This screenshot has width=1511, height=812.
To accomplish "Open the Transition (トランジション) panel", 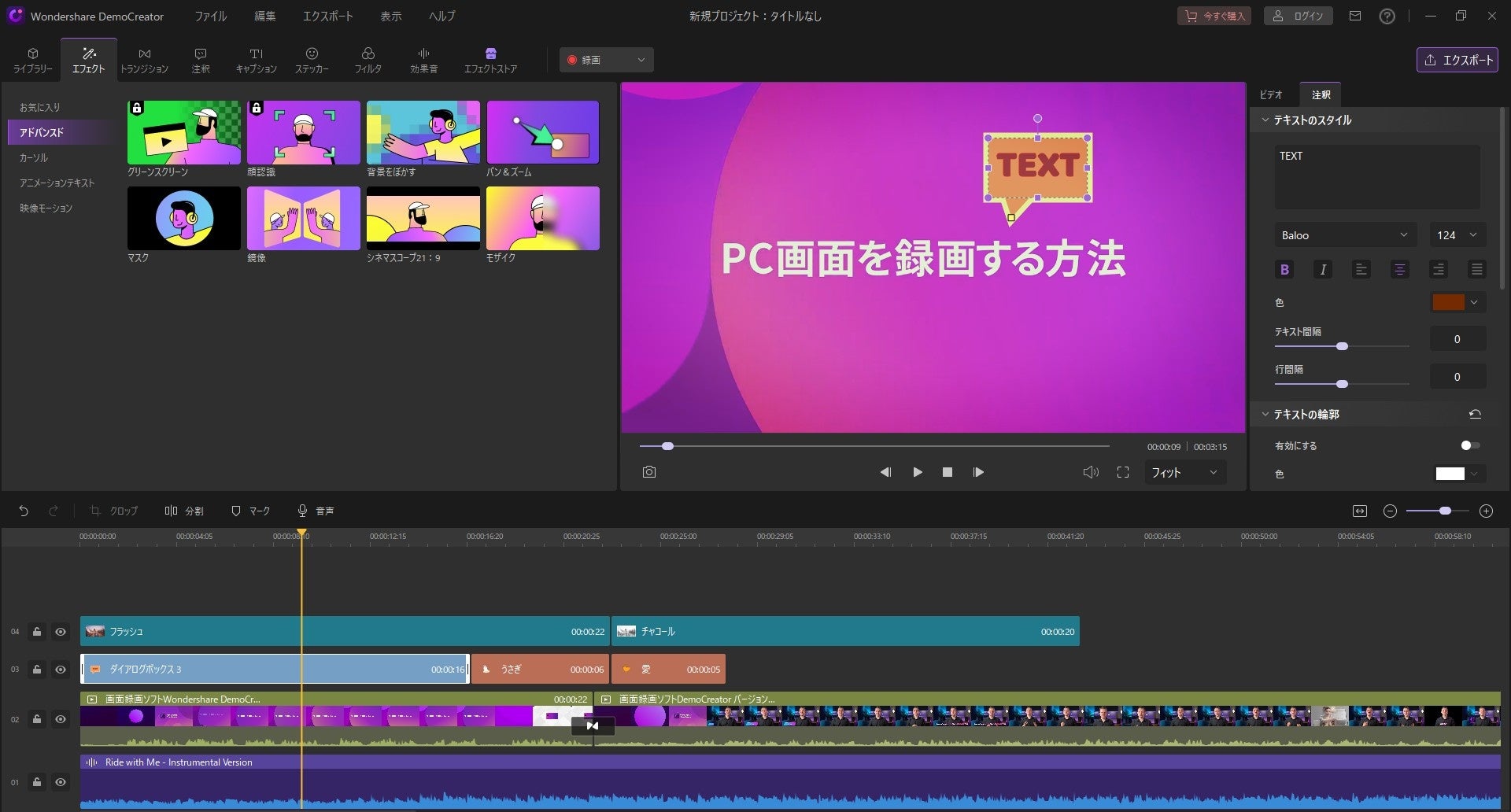I will click(x=144, y=60).
